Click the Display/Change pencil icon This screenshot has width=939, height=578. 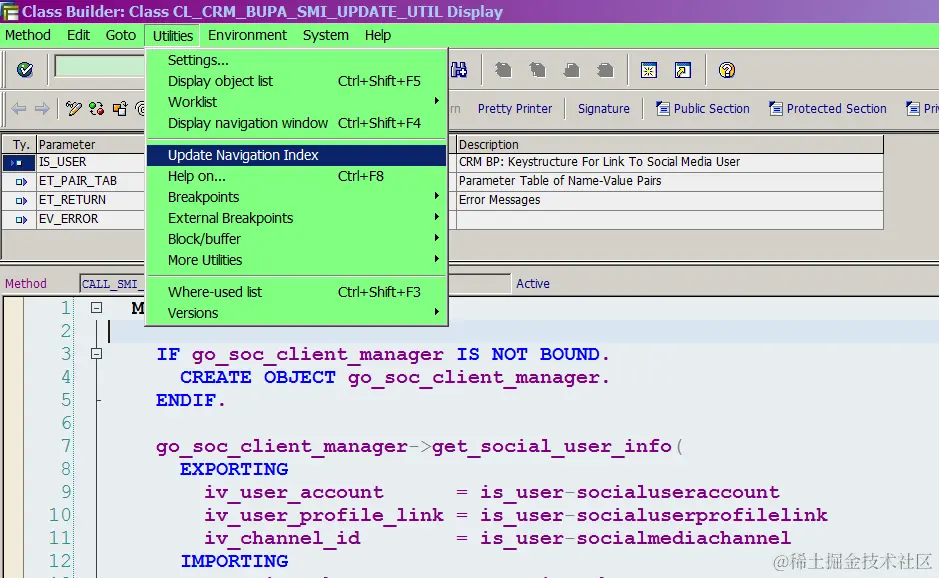click(x=74, y=108)
